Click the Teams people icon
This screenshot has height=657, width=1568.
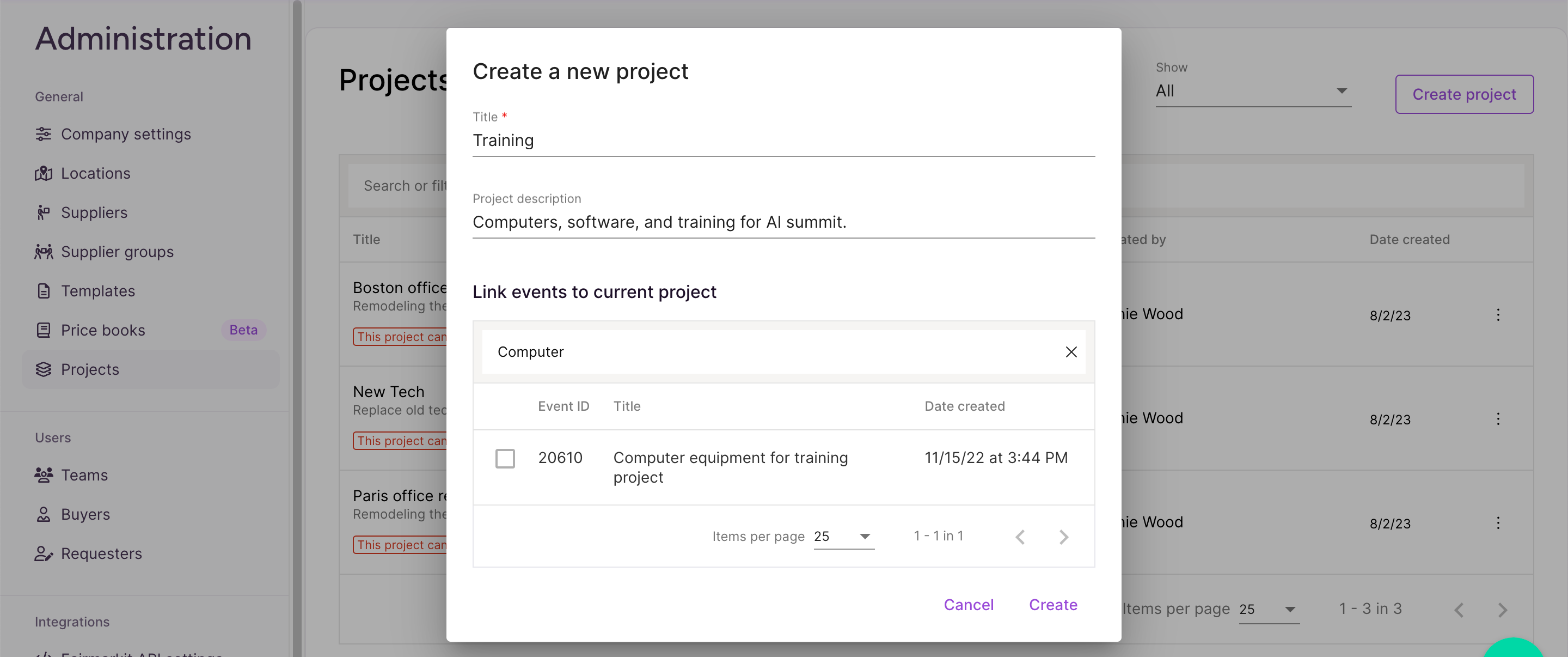pyautogui.click(x=43, y=475)
